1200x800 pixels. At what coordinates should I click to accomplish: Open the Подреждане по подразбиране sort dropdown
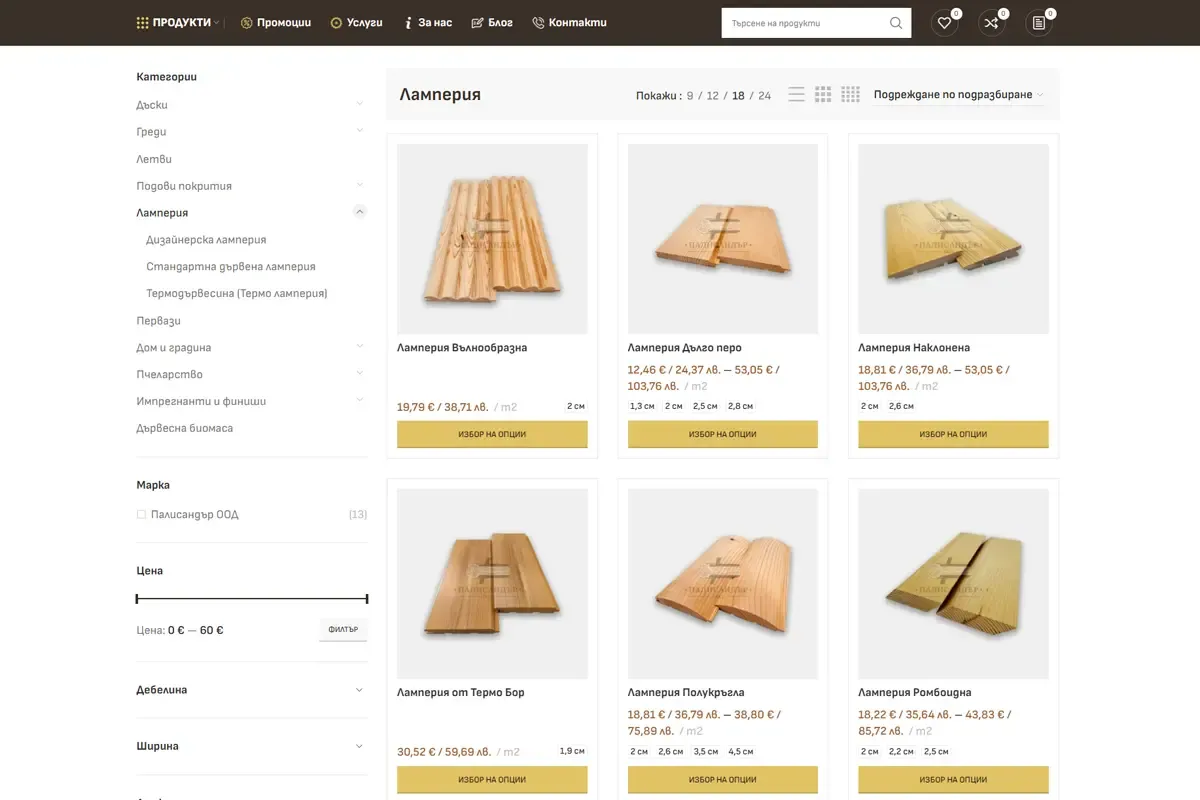click(958, 95)
